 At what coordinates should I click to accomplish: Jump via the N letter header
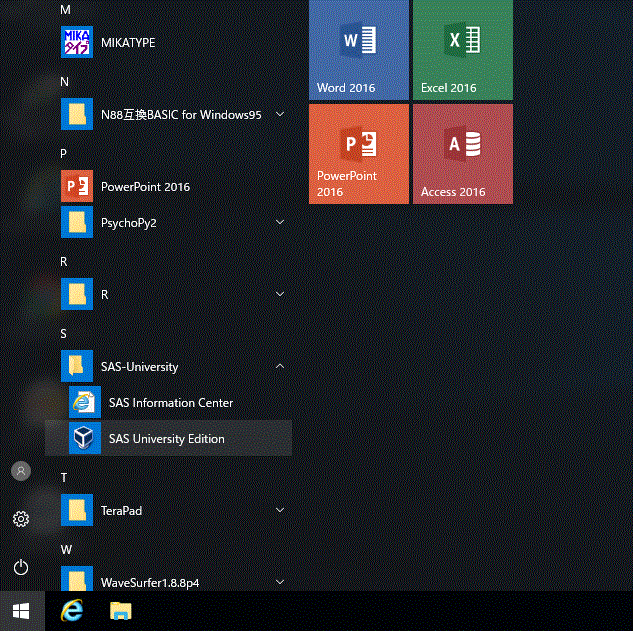65,82
